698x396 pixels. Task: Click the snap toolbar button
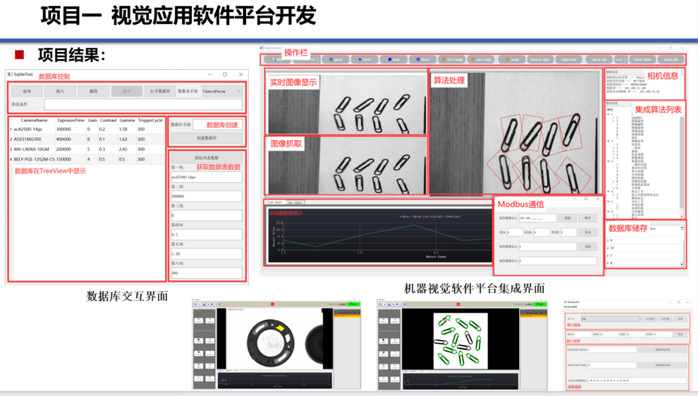511,59
